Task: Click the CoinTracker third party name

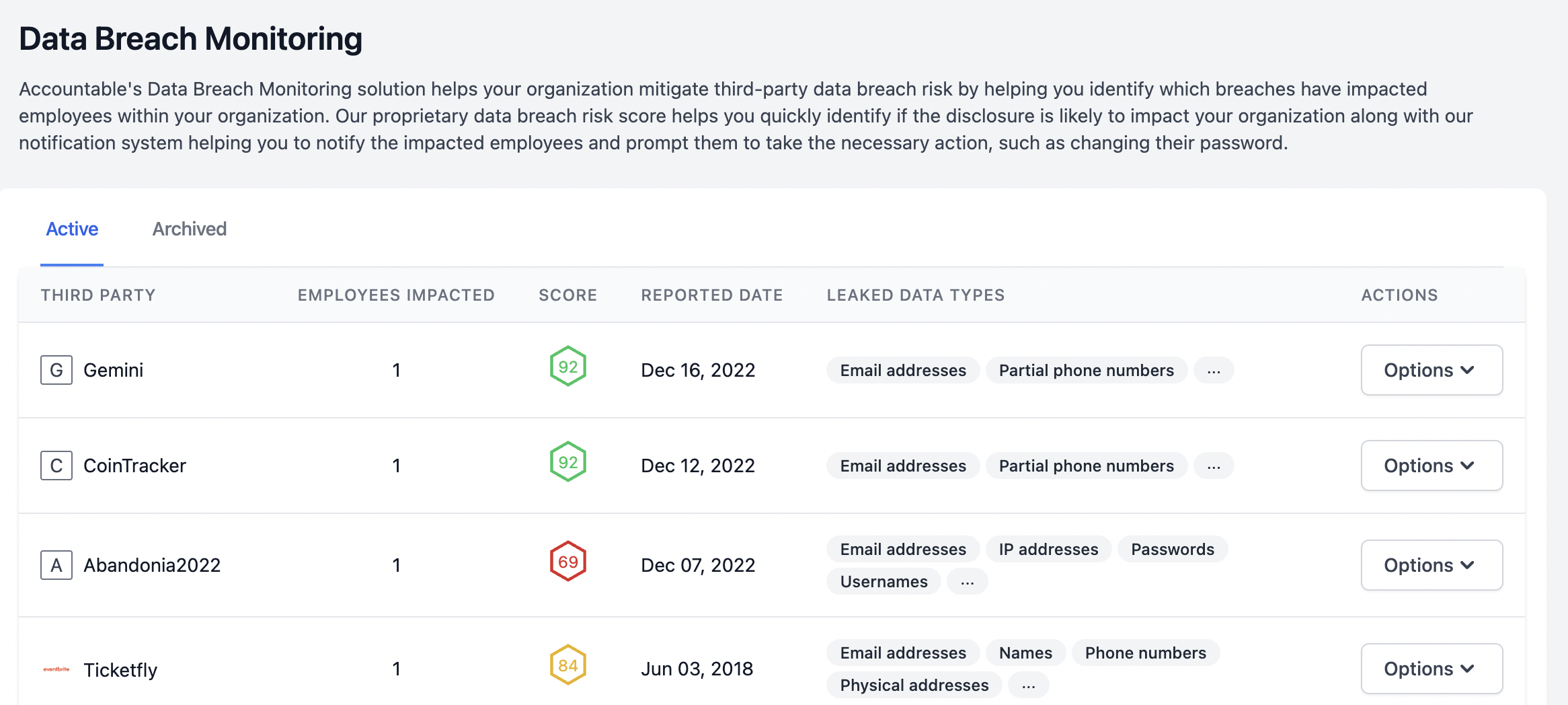Action: pos(134,466)
